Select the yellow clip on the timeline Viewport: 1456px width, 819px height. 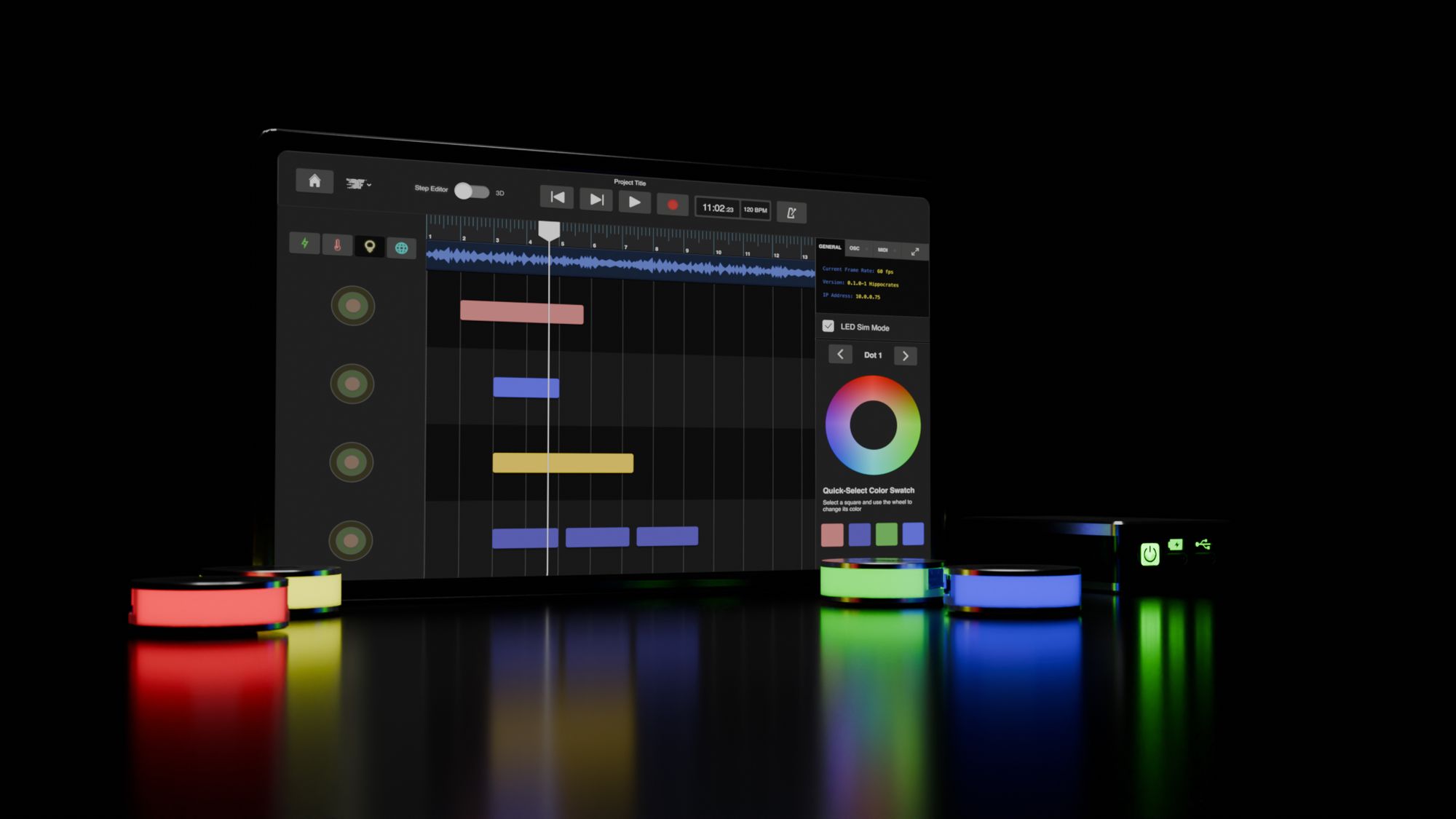tap(563, 463)
